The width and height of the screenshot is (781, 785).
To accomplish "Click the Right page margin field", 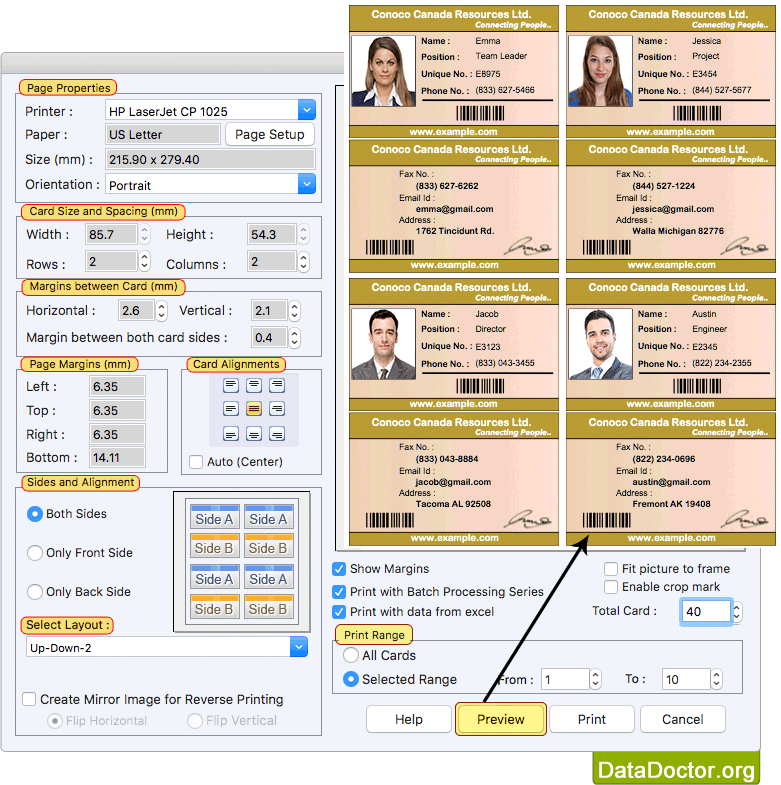I will click(x=117, y=434).
